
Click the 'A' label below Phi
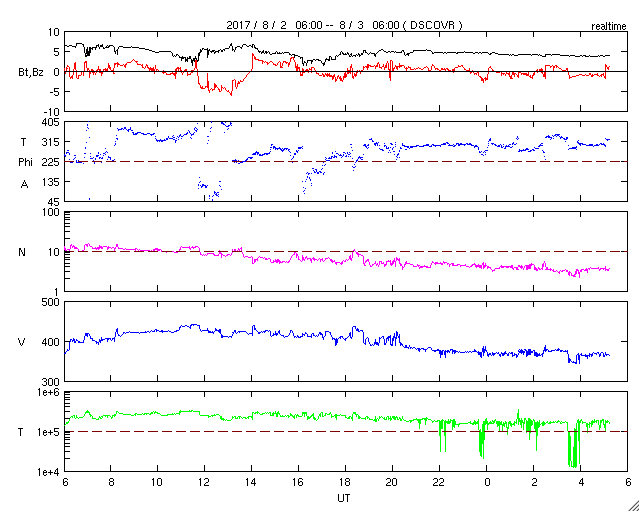tap(24, 185)
